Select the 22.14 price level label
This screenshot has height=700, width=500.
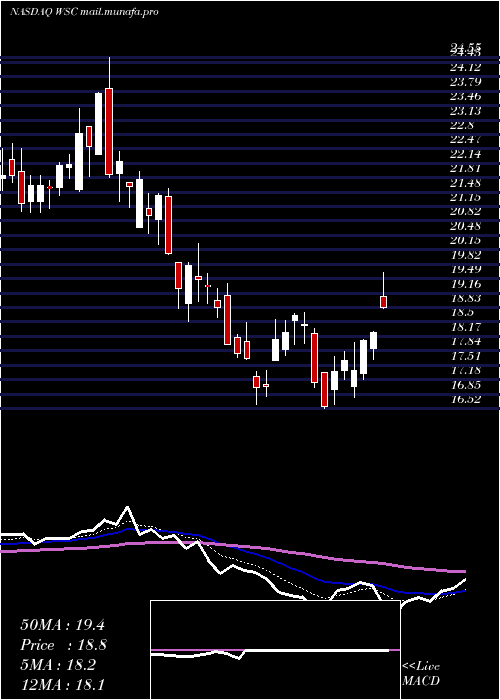click(x=466, y=154)
